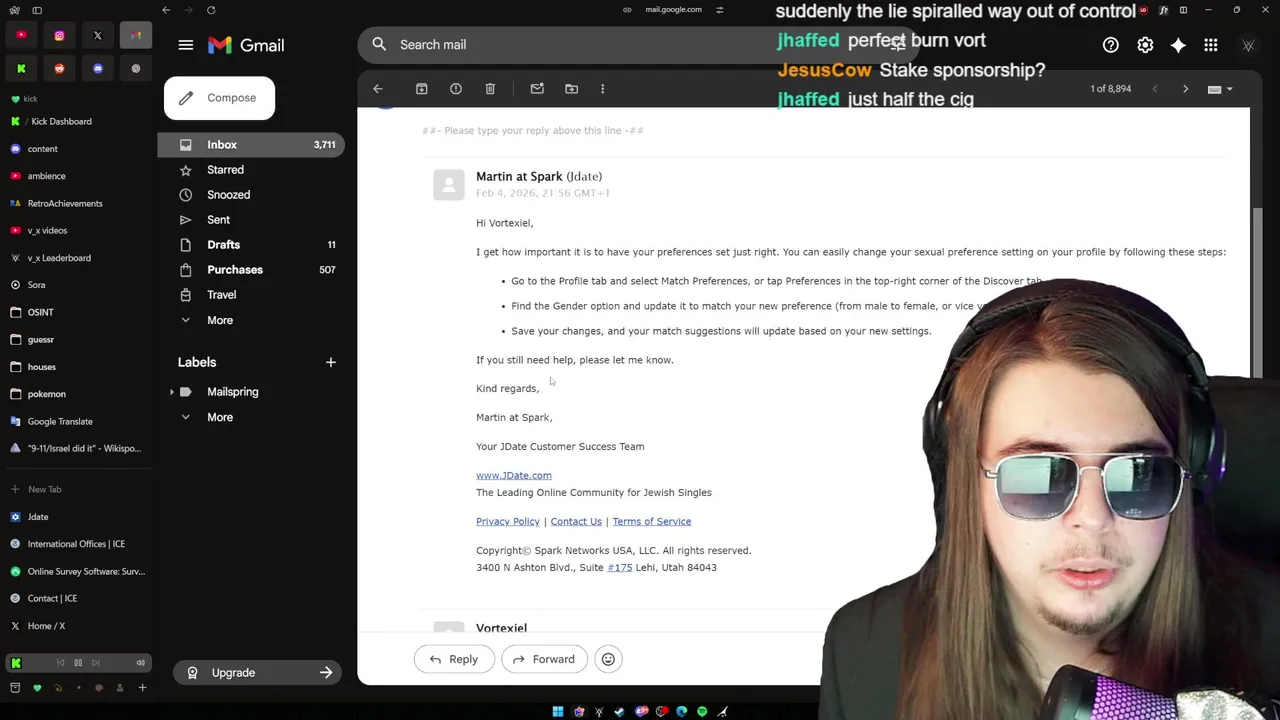Open the Travel category
Screen dimensions: 1280x720
point(250,295)
